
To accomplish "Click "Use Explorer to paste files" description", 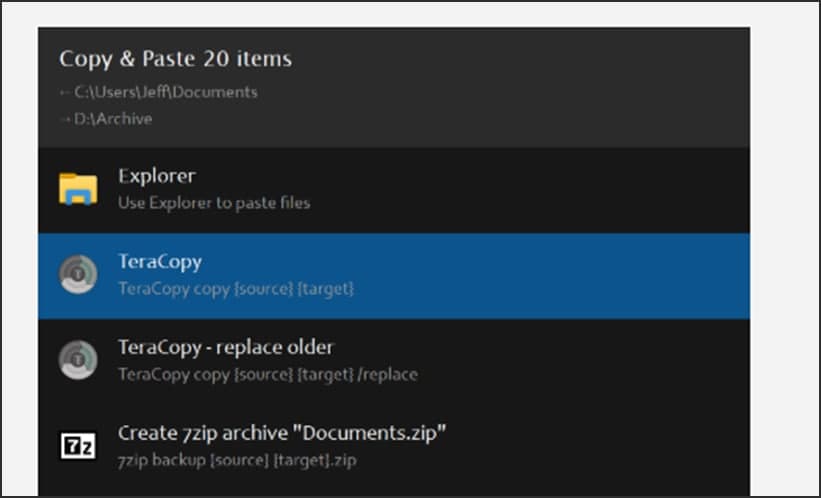I will (214, 203).
